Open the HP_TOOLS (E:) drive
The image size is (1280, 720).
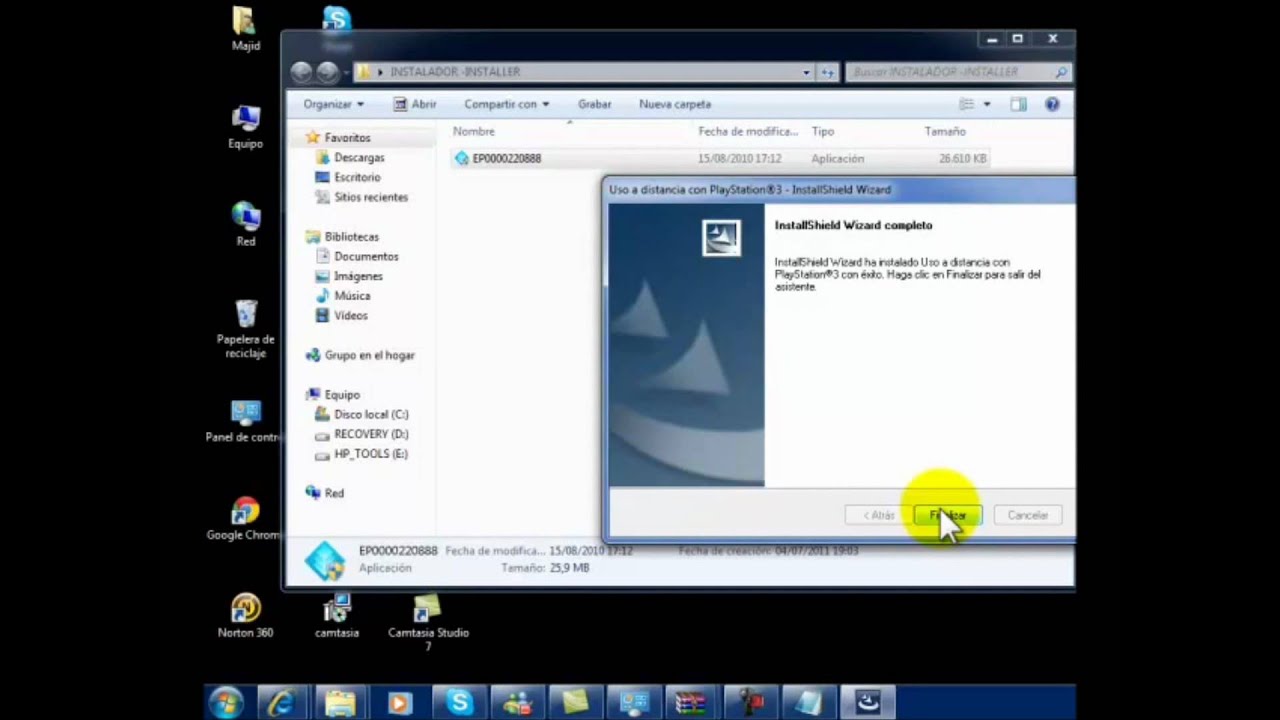point(370,454)
